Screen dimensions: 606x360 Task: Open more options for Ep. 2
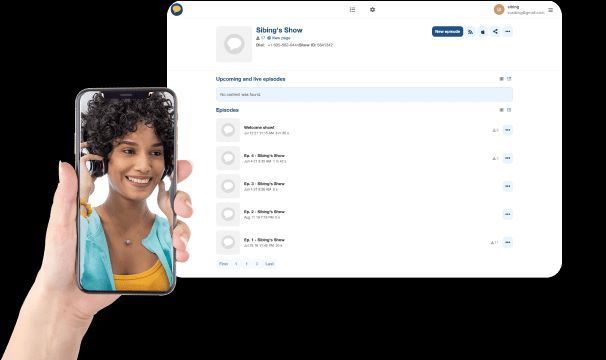tap(508, 214)
